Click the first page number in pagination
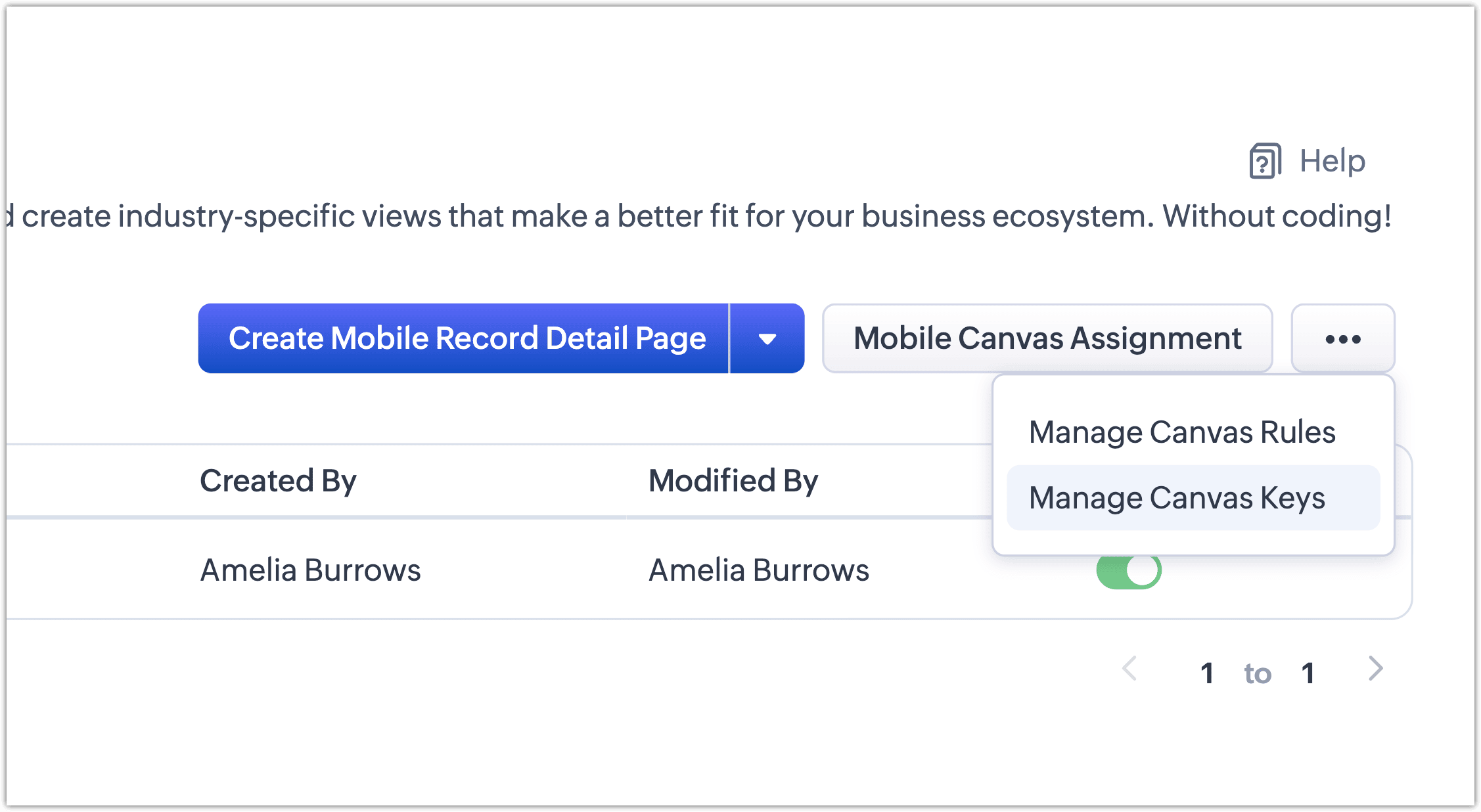 pyautogui.click(x=1206, y=673)
